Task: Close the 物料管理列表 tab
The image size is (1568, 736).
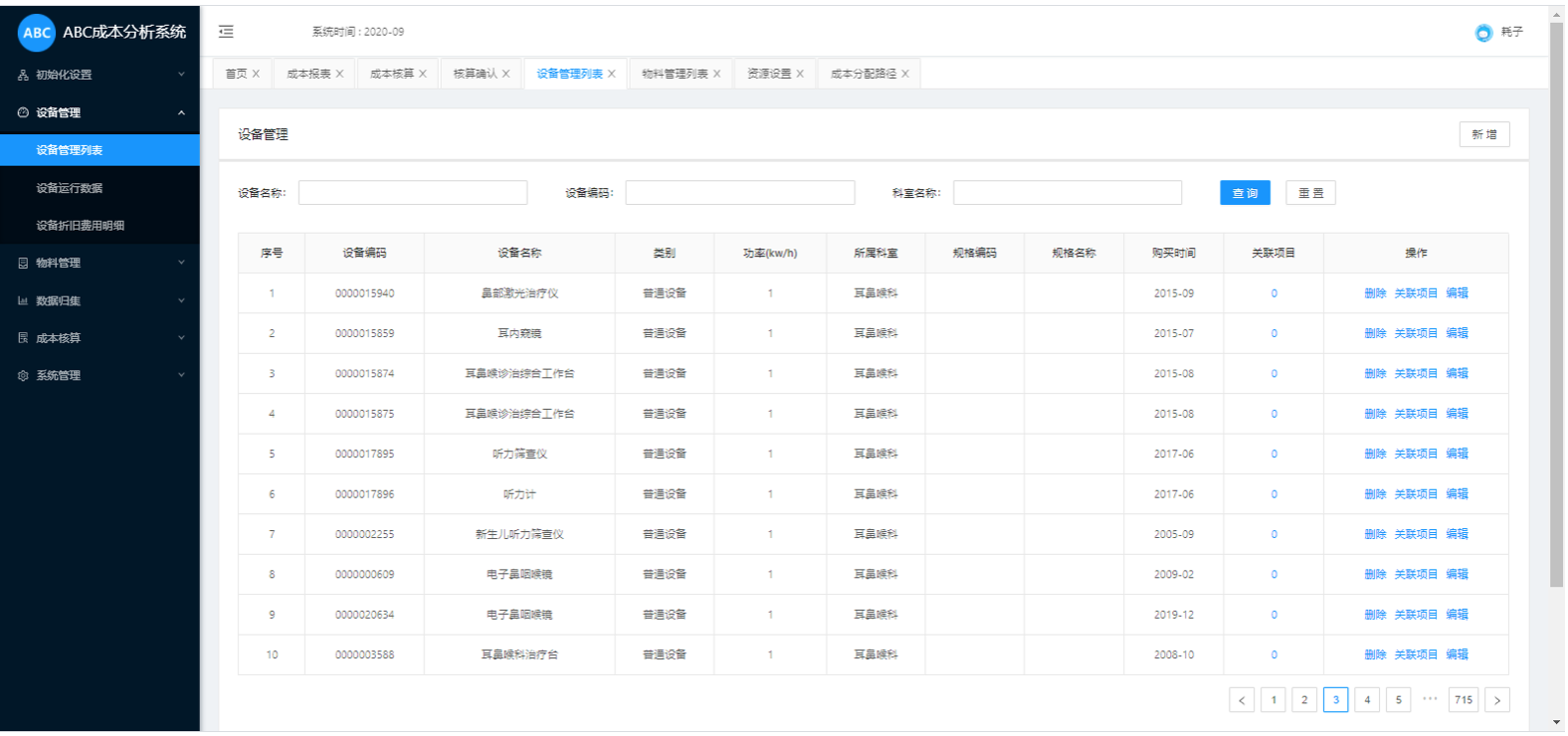Action: pyautogui.click(x=716, y=74)
